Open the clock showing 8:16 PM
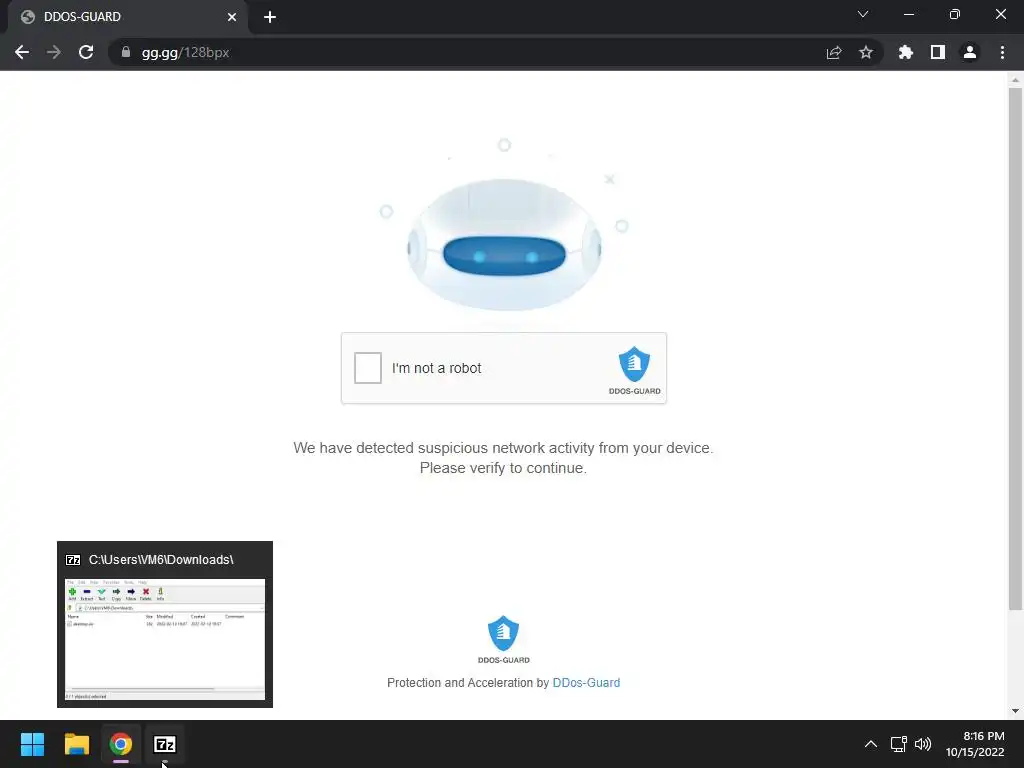Image resolution: width=1024 pixels, height=768 pixels. (975, 744)
